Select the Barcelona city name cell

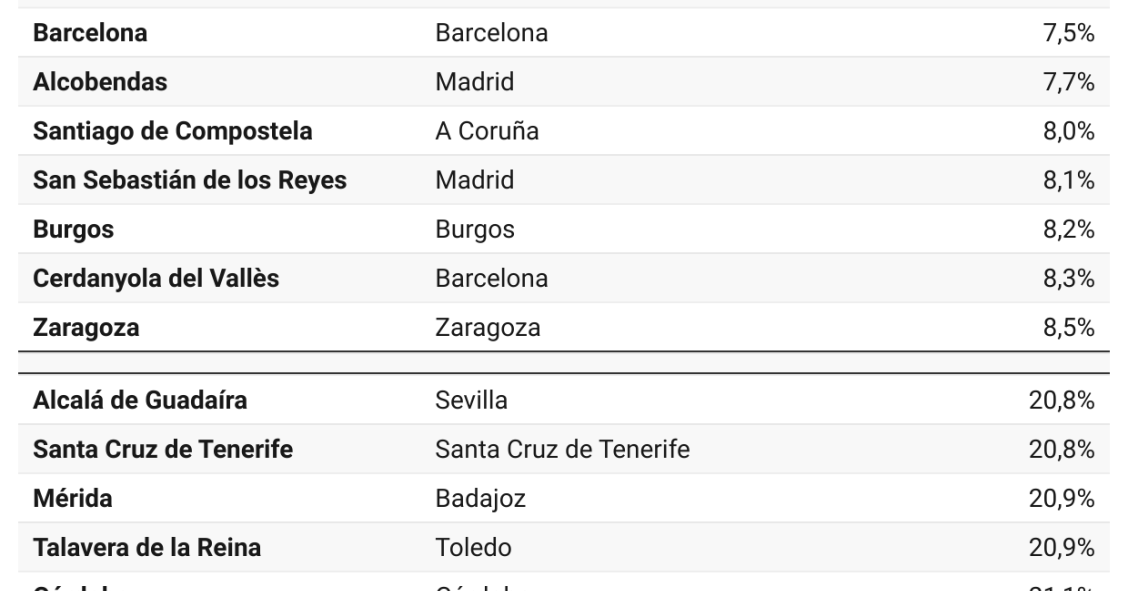click(90, 33)
